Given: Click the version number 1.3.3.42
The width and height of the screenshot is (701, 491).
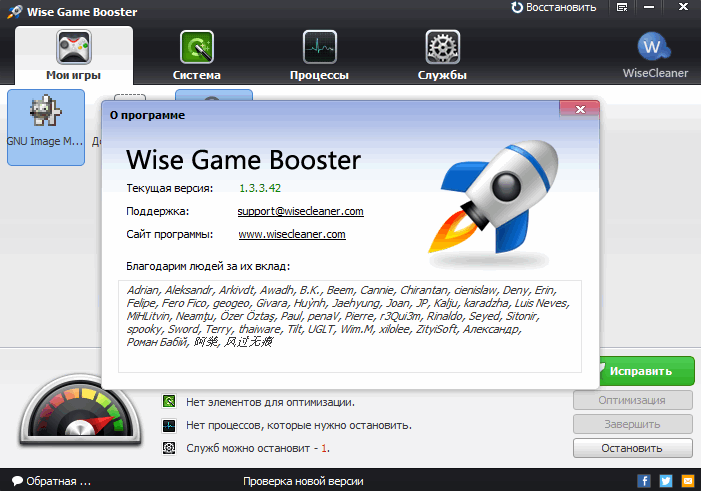Looking at the screenshot, I should point(260,188).
